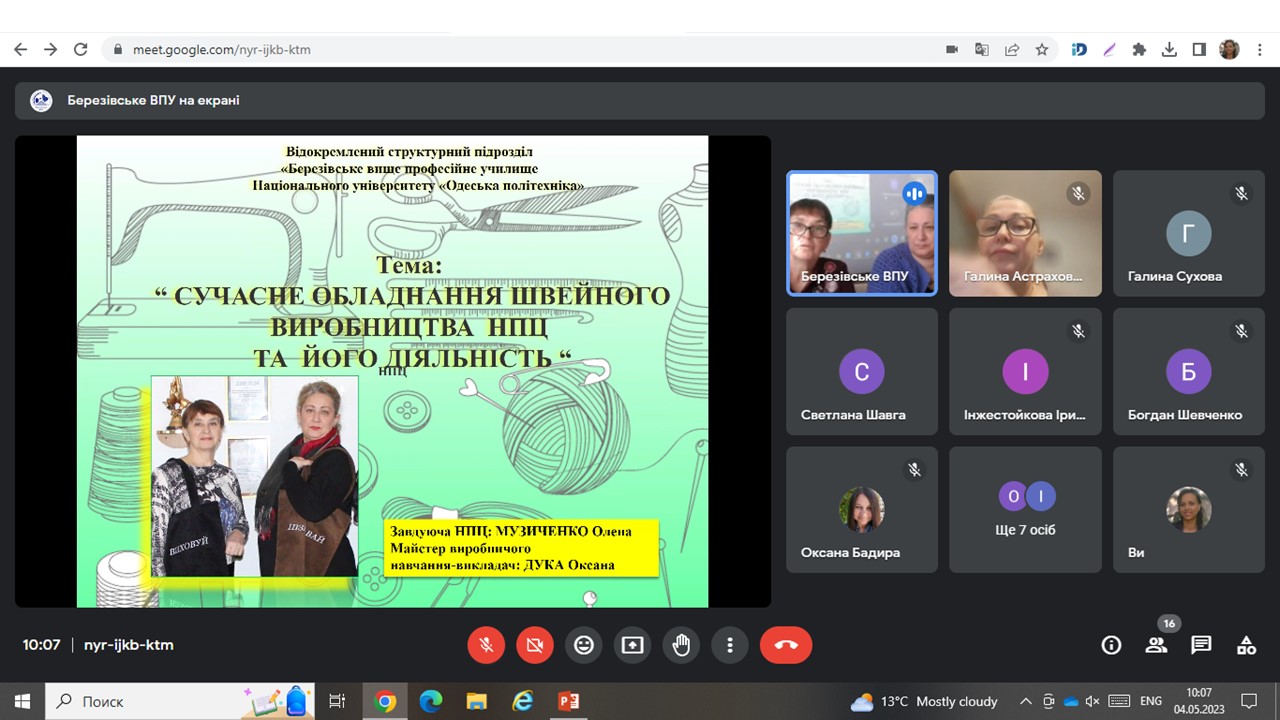Turn on the camera in Meet

point(535,645)
